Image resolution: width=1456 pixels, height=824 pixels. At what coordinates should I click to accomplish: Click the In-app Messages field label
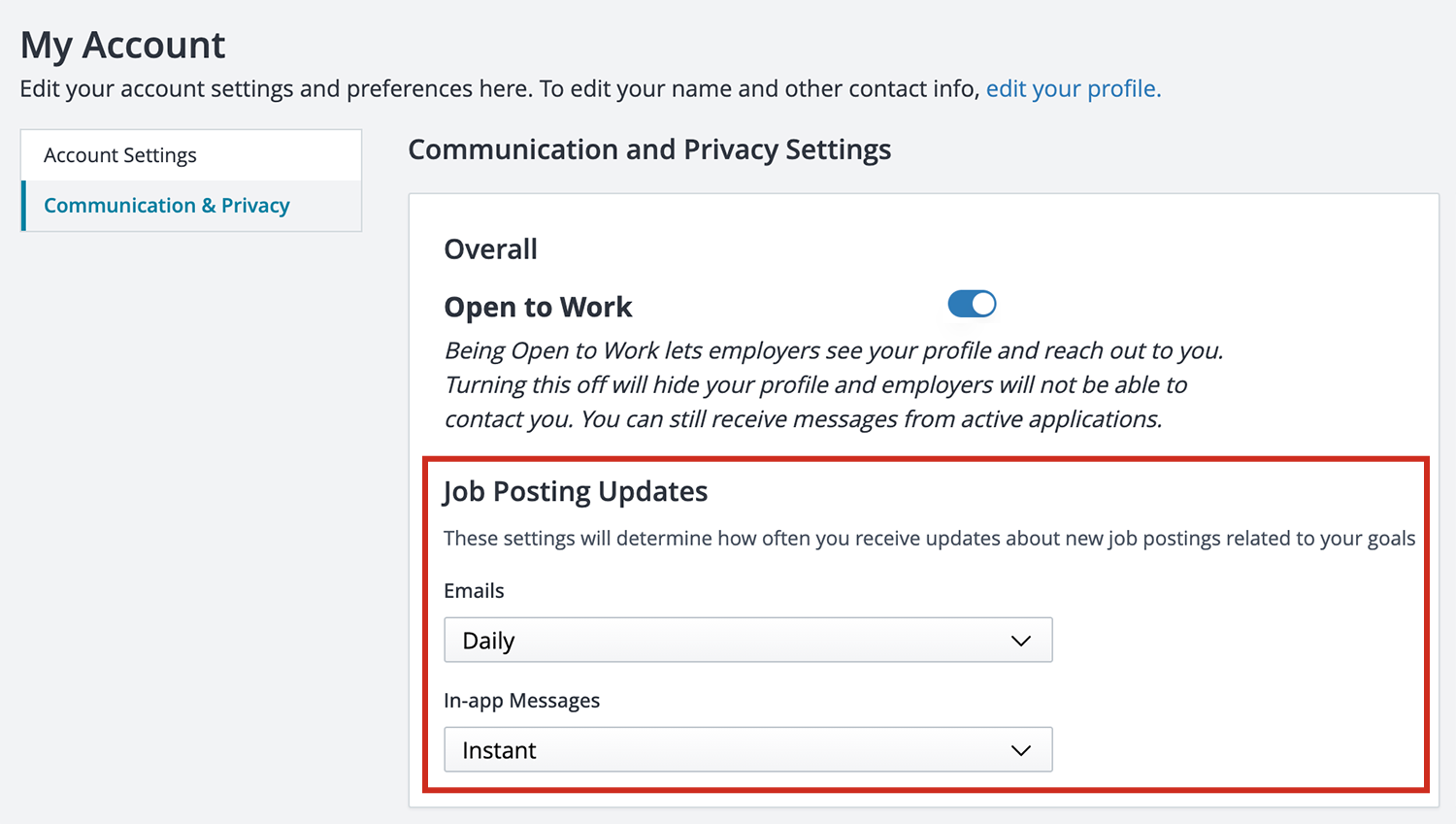tap(521, 700)
